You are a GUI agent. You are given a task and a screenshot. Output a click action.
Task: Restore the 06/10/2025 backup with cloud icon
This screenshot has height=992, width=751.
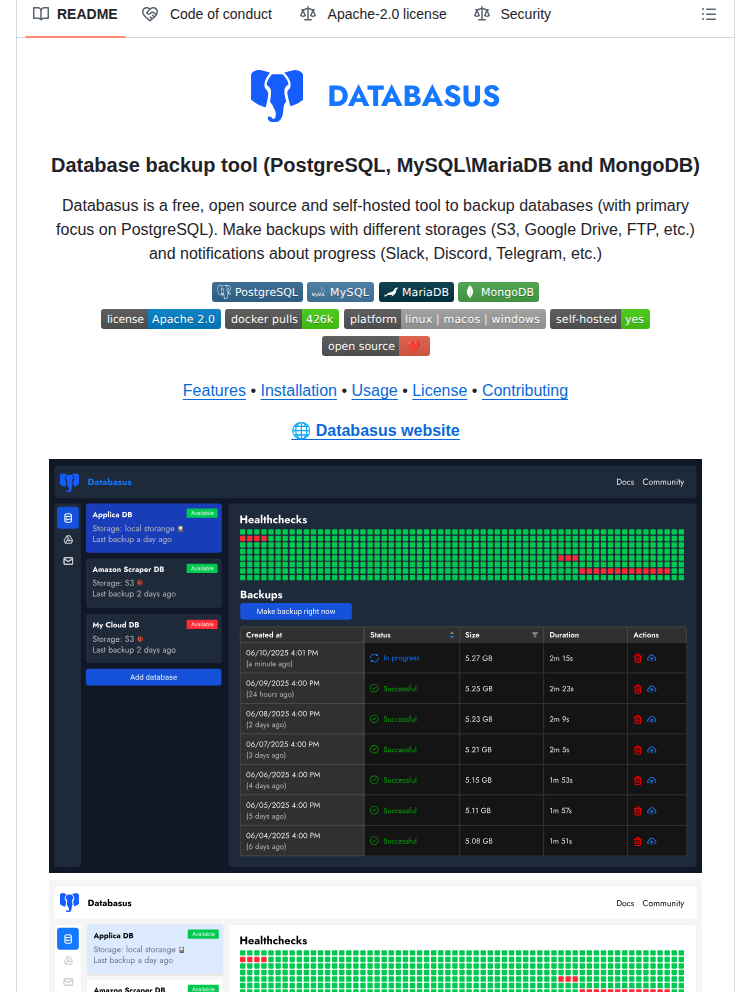[652, 658]
